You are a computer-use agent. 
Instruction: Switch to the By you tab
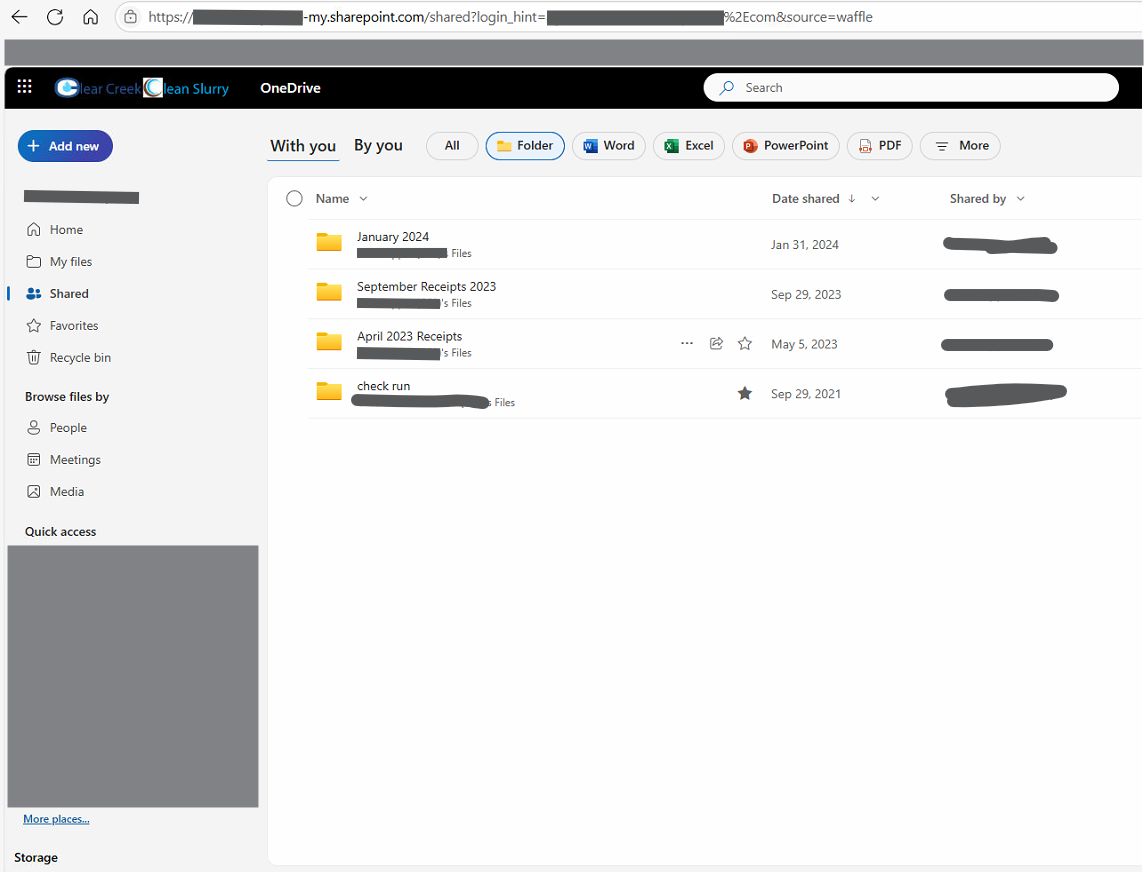tap(378, 145)
